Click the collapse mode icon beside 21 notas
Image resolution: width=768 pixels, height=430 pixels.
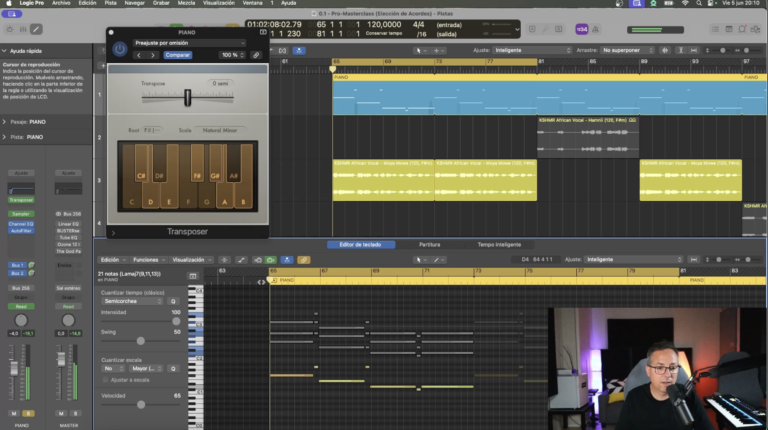[x=193, y=276]
